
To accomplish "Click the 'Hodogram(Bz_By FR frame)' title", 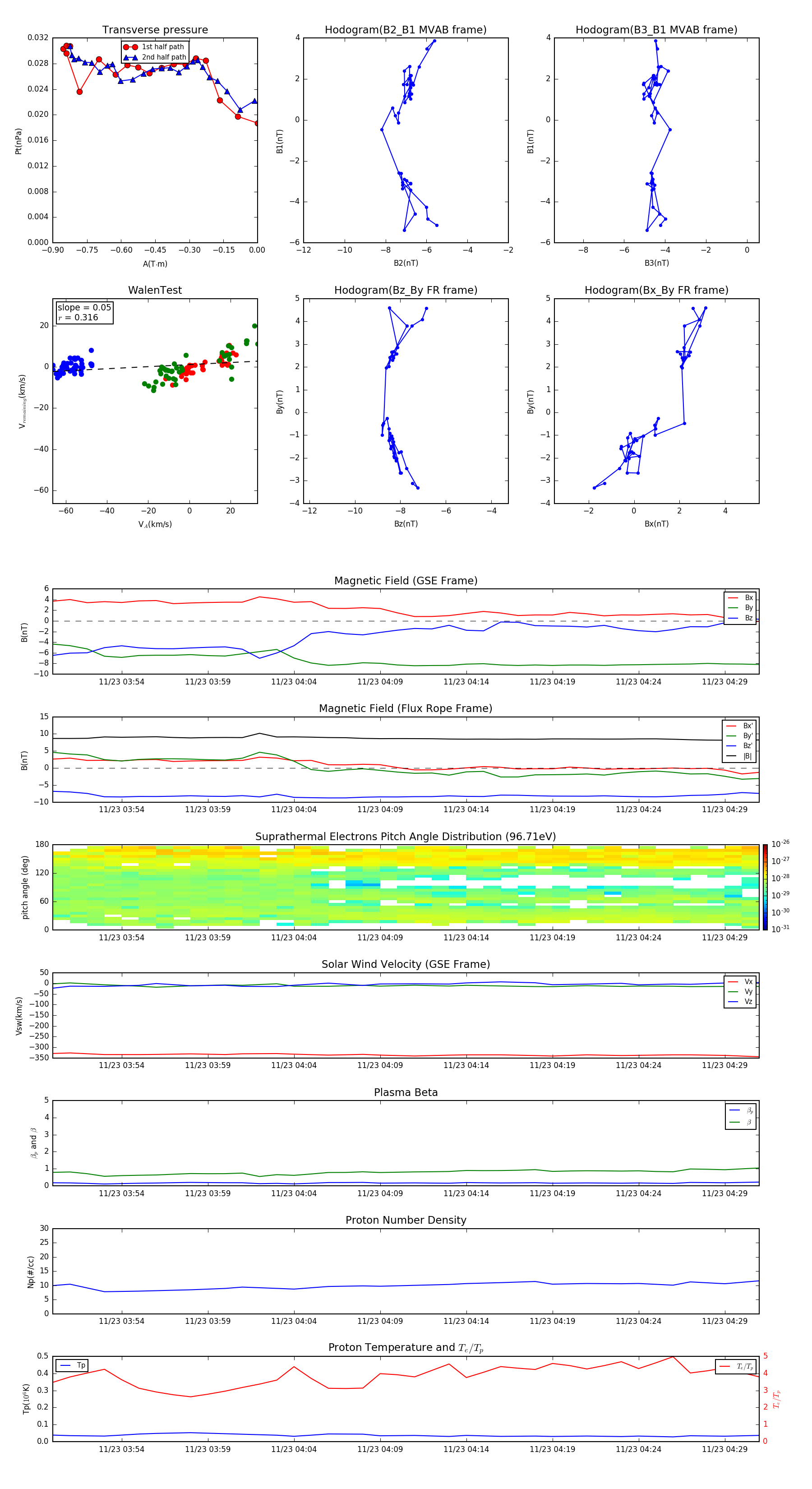I will click(x=406, y=290).
